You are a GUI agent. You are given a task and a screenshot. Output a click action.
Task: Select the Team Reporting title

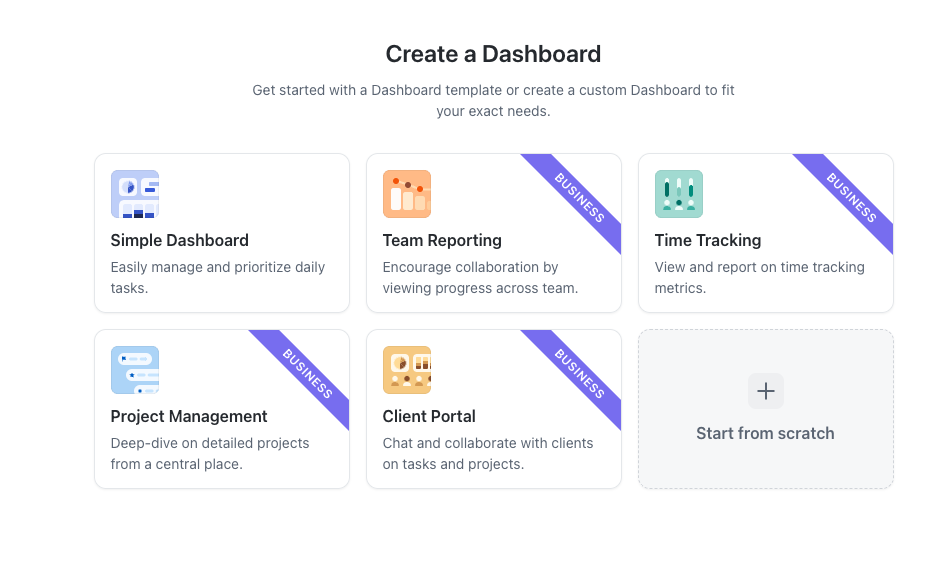pos(442,240)
